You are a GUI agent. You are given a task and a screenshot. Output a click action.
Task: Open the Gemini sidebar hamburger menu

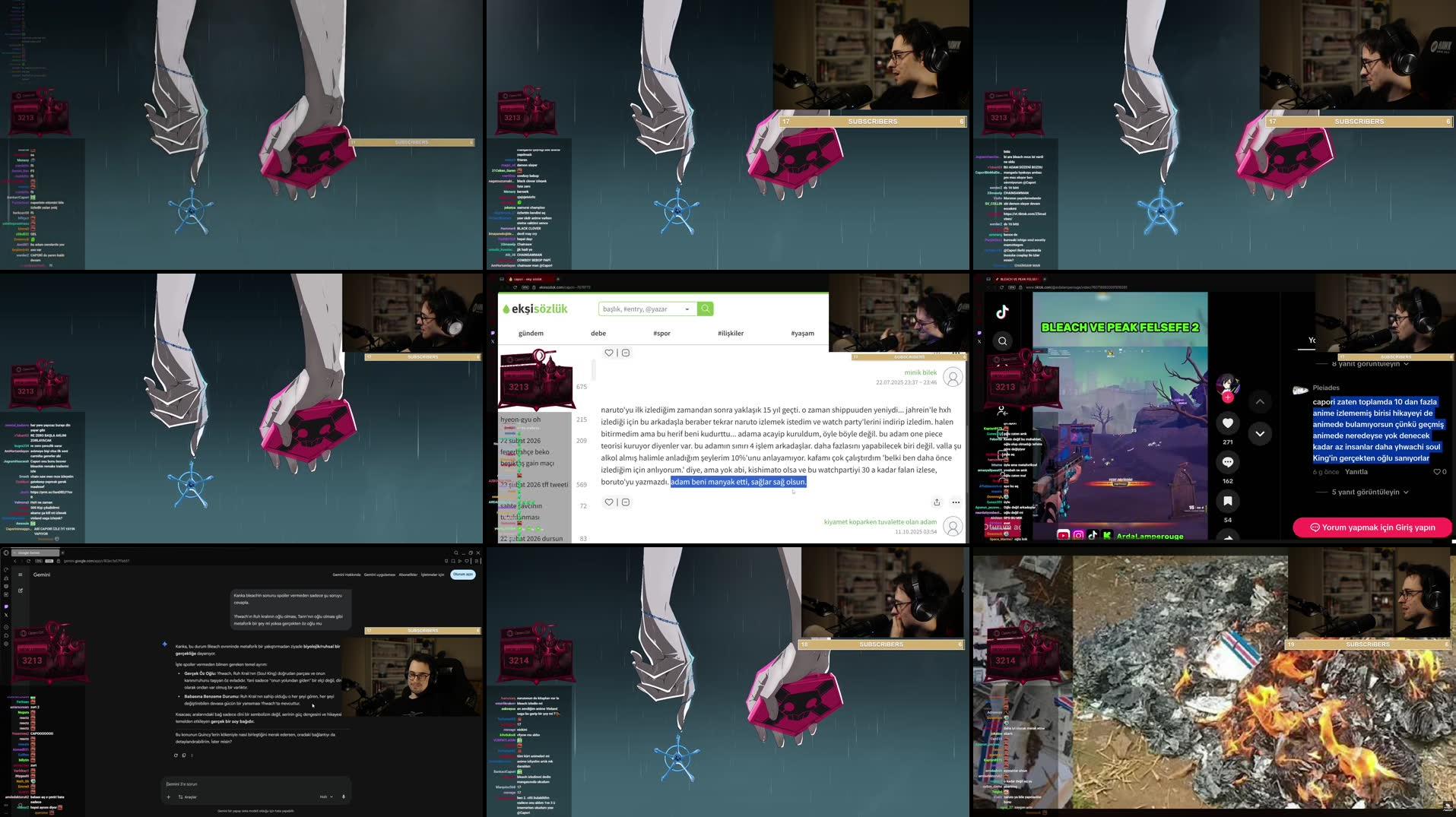[x=20, y=575]
